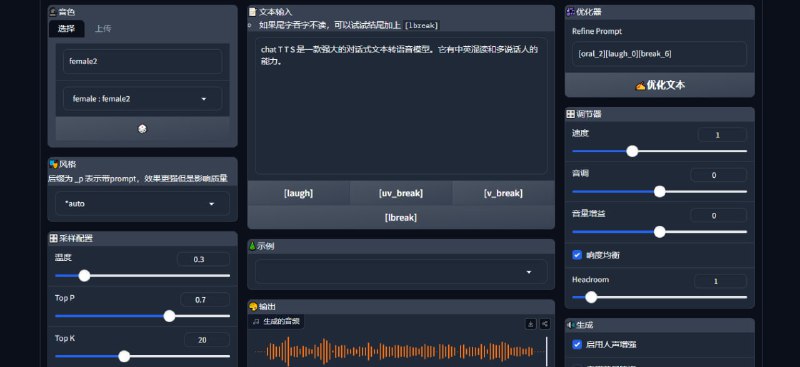This screenshot has width=800, height=367.
Task: Switch to the 选择 voice tab
Action: pyautogui.click(x=66, y=29)
